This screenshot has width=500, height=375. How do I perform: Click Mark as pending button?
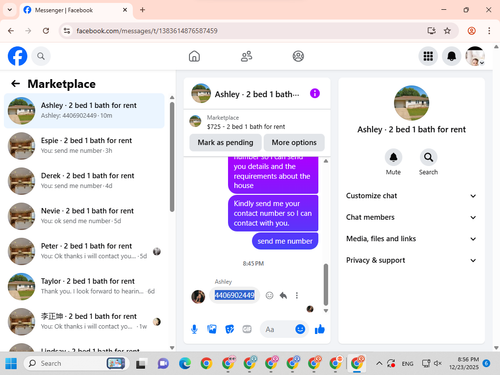[x=225, y=142]
